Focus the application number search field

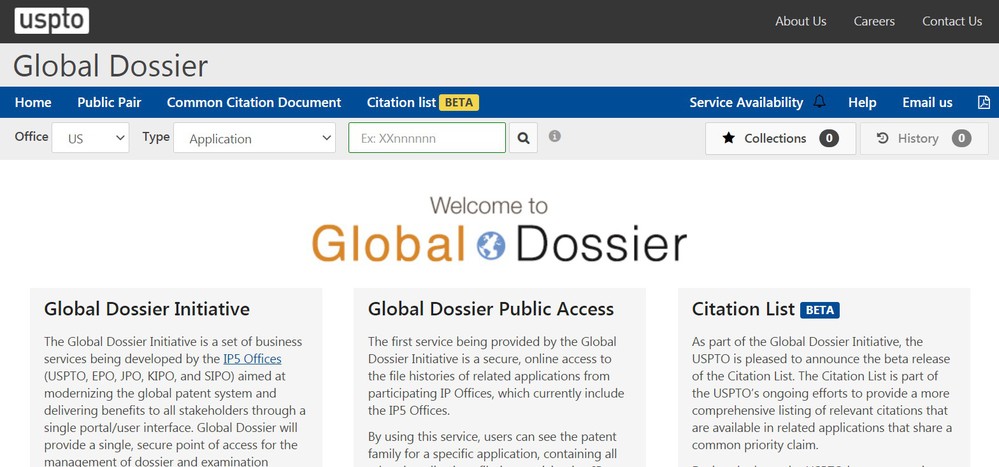click(427, 138)
